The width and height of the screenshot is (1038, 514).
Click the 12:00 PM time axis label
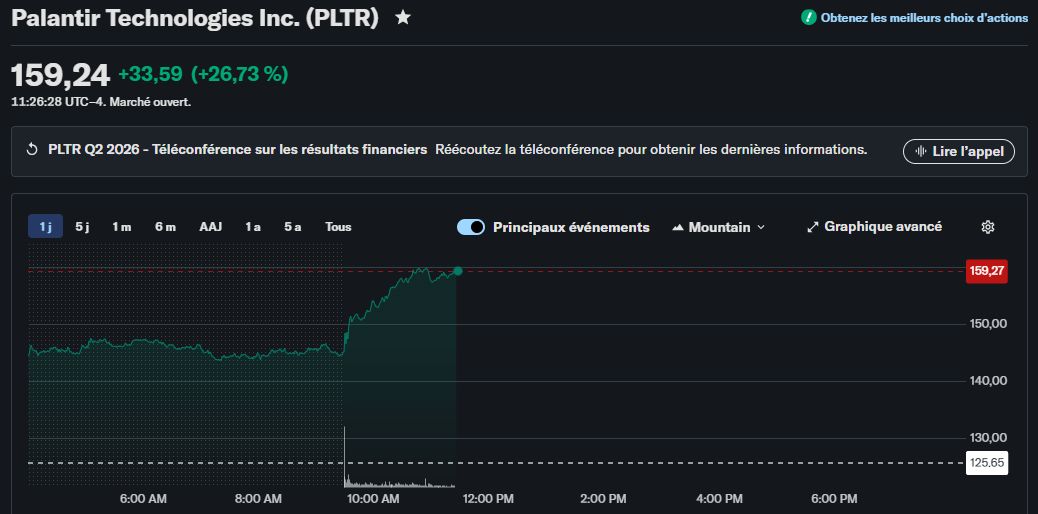click(490, 498)
